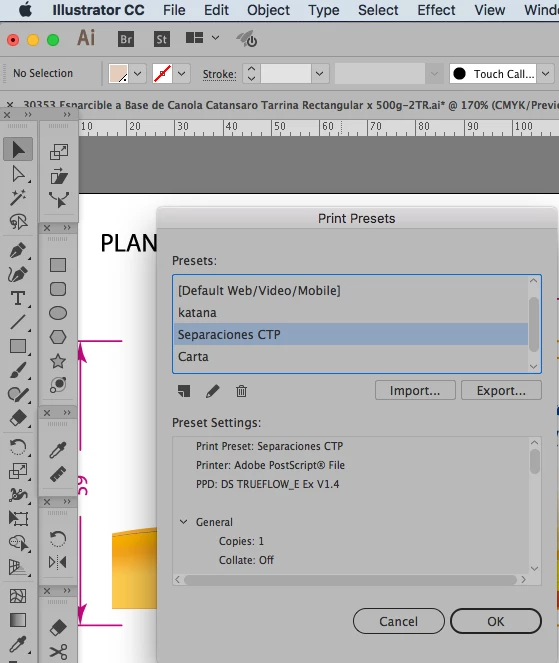Click the stroke color swatch (none)
The width and height of the screenshot is (559, 663).
(x=162, y=74)
